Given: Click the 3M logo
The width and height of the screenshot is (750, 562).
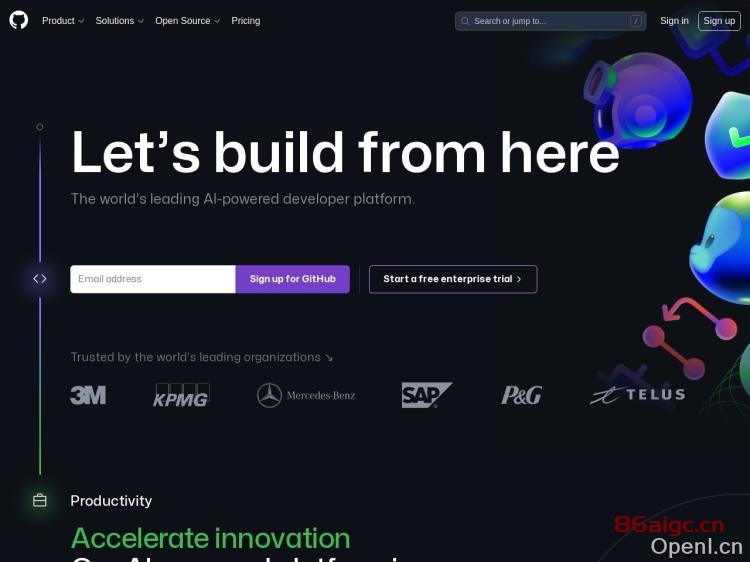Looking at the screenshot, I should tap(88, 395).
